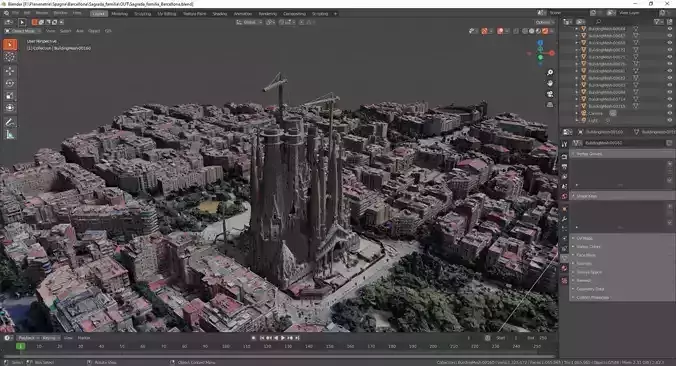Image resolution: width=676 pixels, height=366 pixels.
Task: Click the timeline End frame field
Action: [x=538, y=338]
